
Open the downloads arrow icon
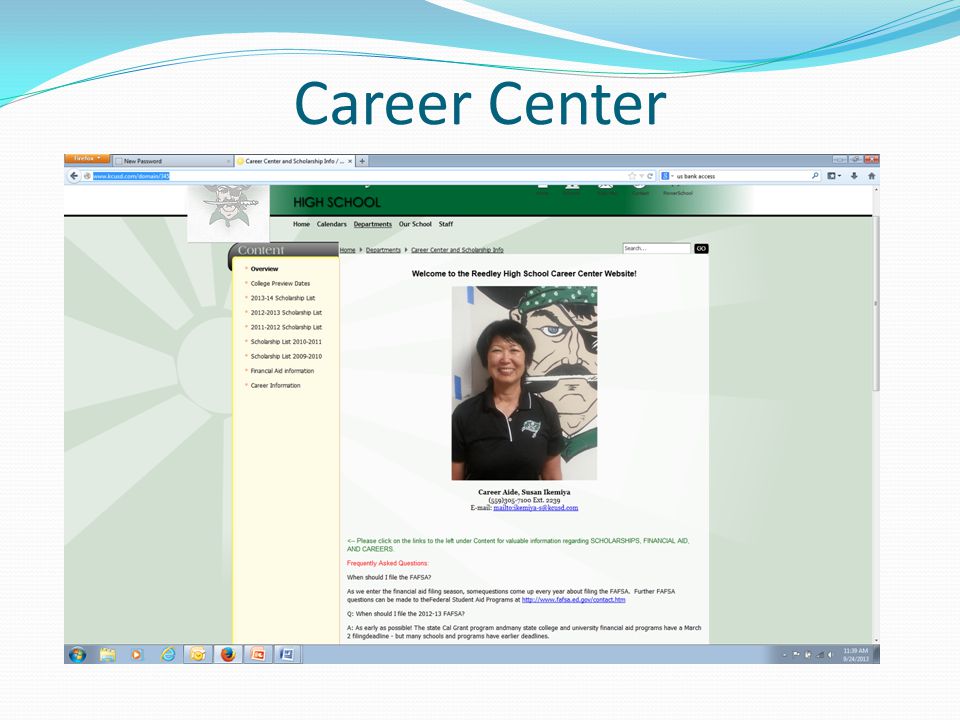(x=854, y=176)
